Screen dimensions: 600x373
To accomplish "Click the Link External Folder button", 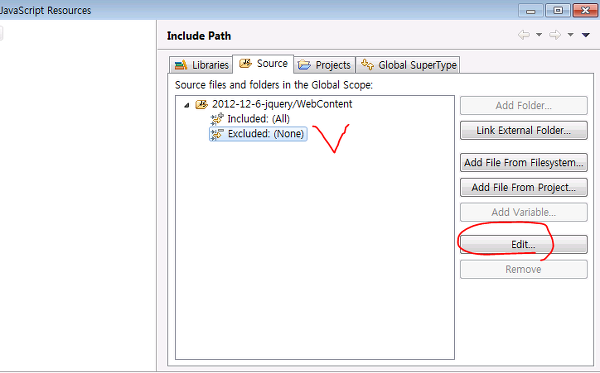I will coord(523,130).
